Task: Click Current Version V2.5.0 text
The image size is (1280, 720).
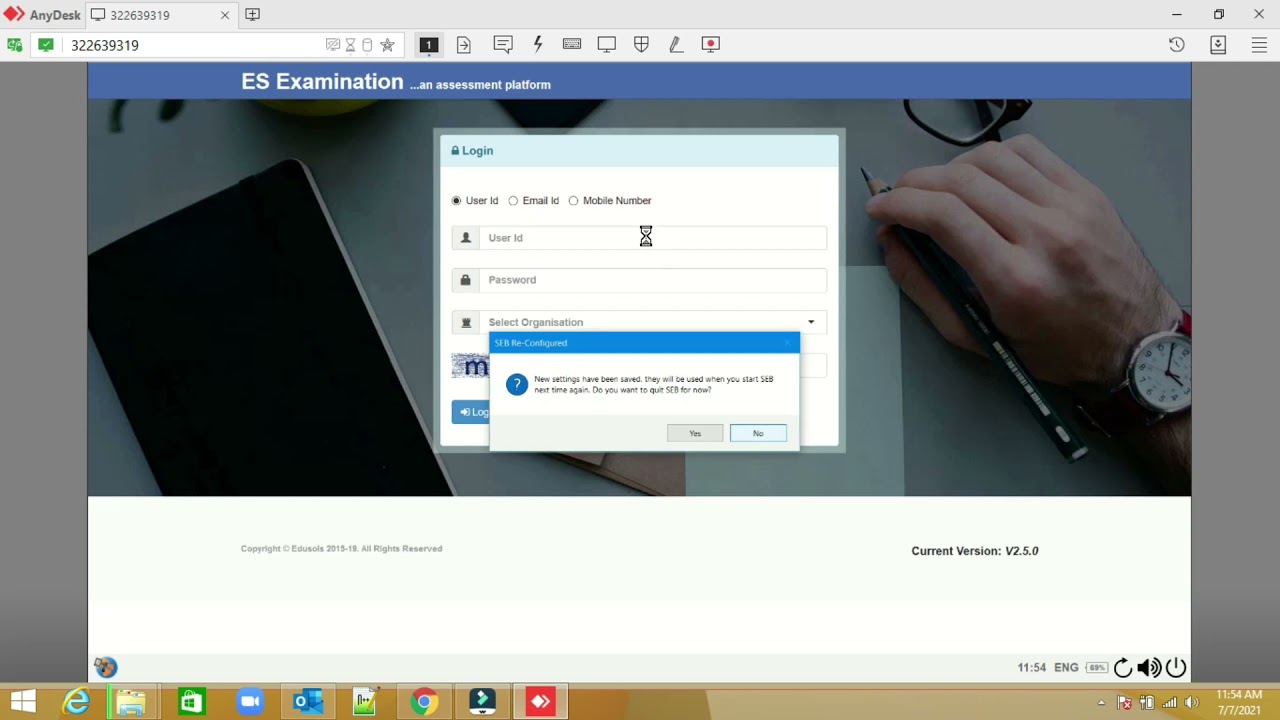Action: pyautogui.click(x=975, y=551)
